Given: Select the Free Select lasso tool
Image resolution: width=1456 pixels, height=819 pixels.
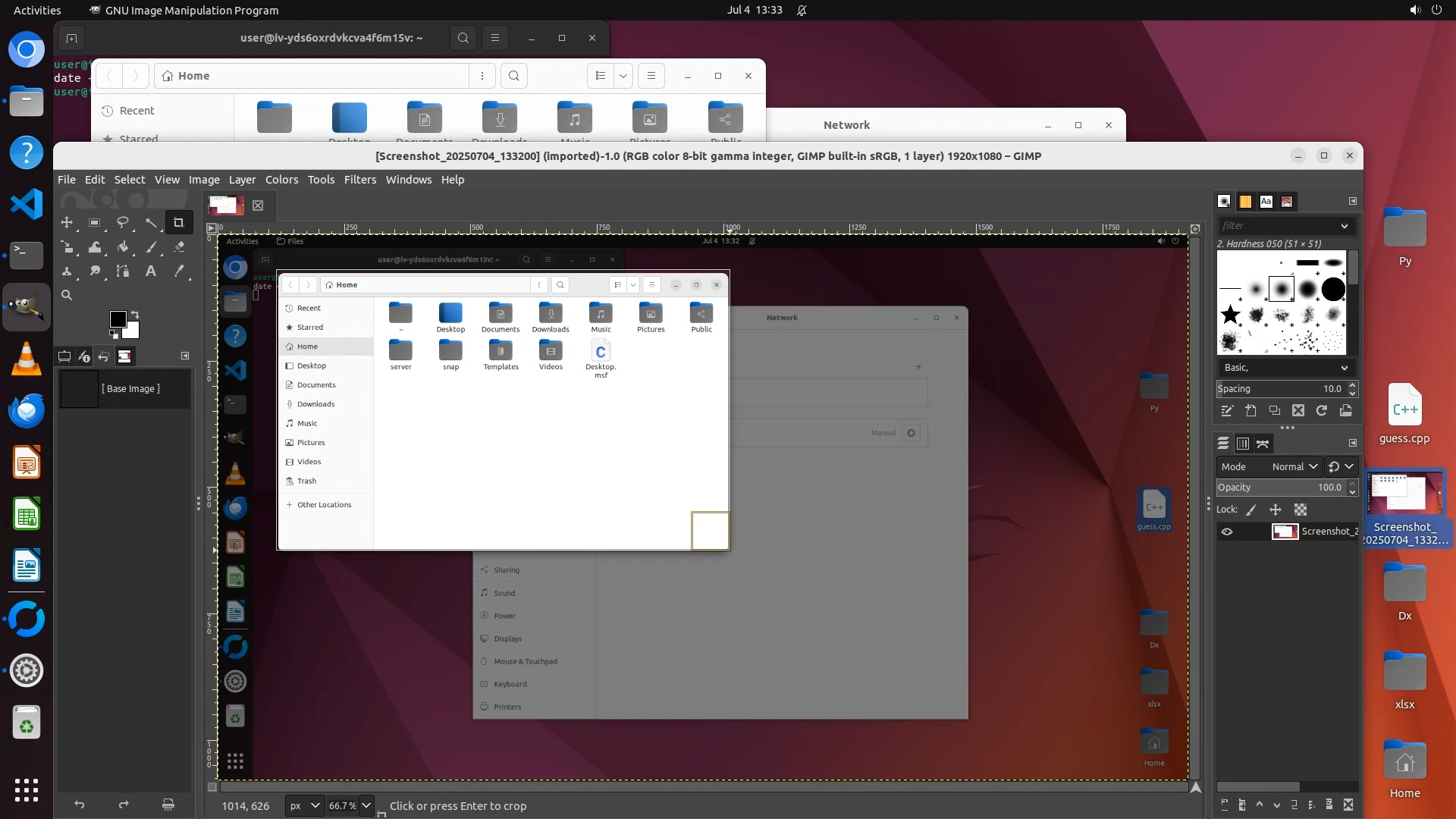Looking at the screenshot, I should click(x=122, y=222).
